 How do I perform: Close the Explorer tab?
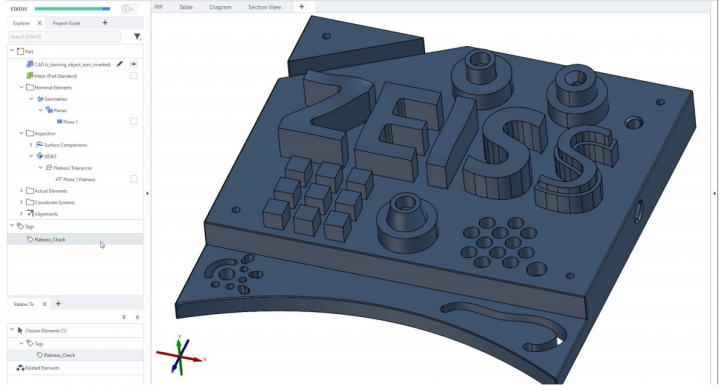pos(39,23)
